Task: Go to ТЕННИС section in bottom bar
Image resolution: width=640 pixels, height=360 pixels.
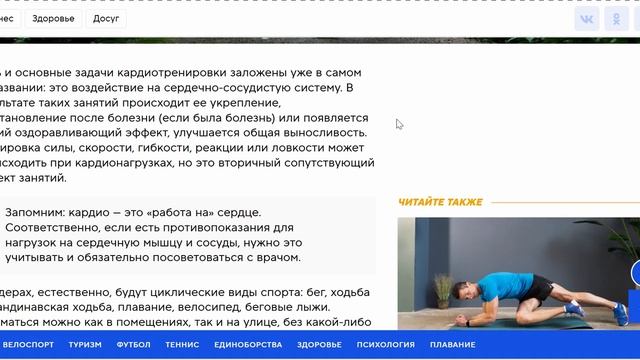Action: 182,345
